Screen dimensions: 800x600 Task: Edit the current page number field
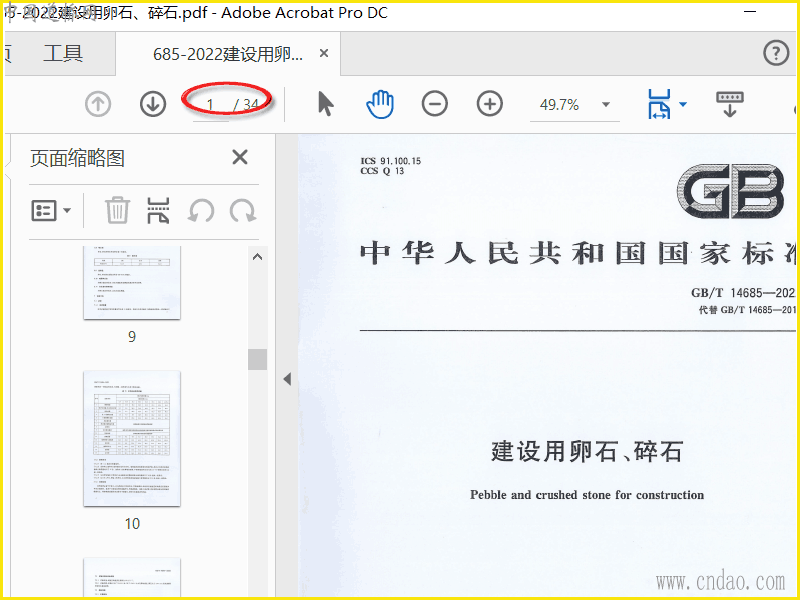pyautogui.click(x=210, y=105)
